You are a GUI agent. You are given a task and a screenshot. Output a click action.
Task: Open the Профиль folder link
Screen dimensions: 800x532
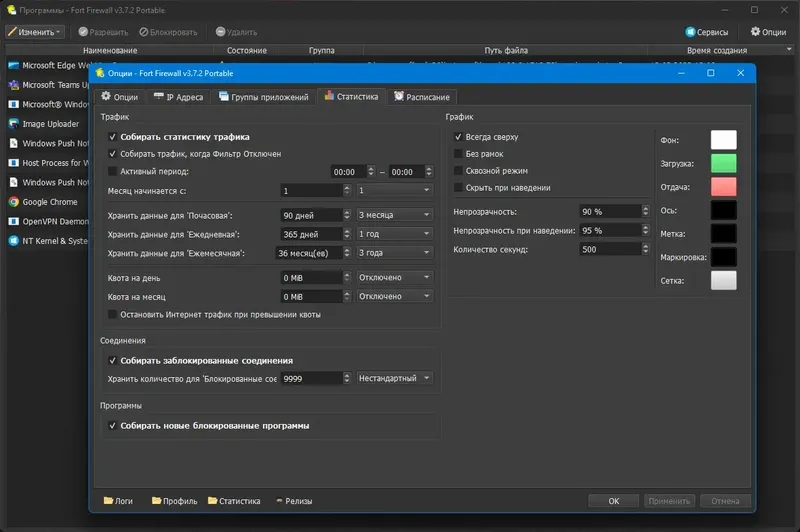click(x=174, y=501)
